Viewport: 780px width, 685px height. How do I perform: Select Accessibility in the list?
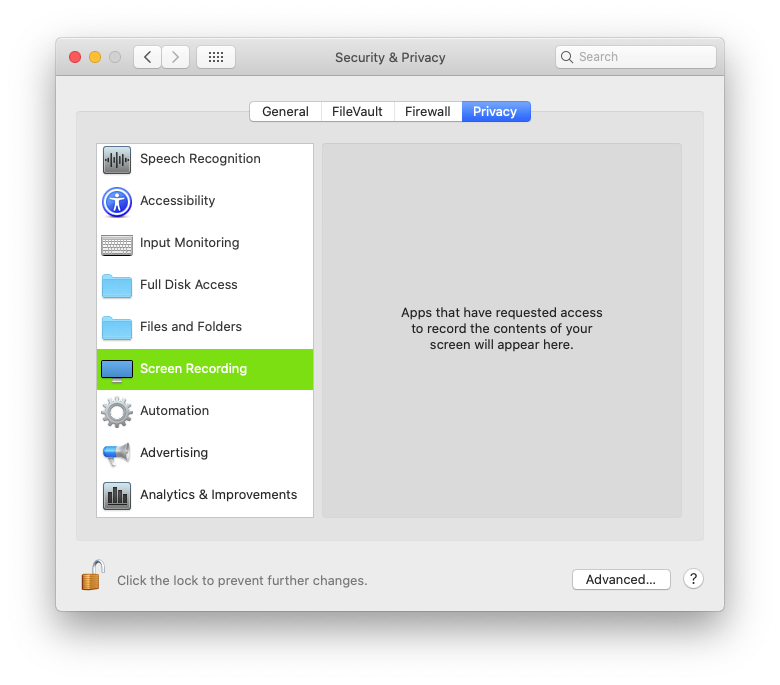(x=205, y=201)
